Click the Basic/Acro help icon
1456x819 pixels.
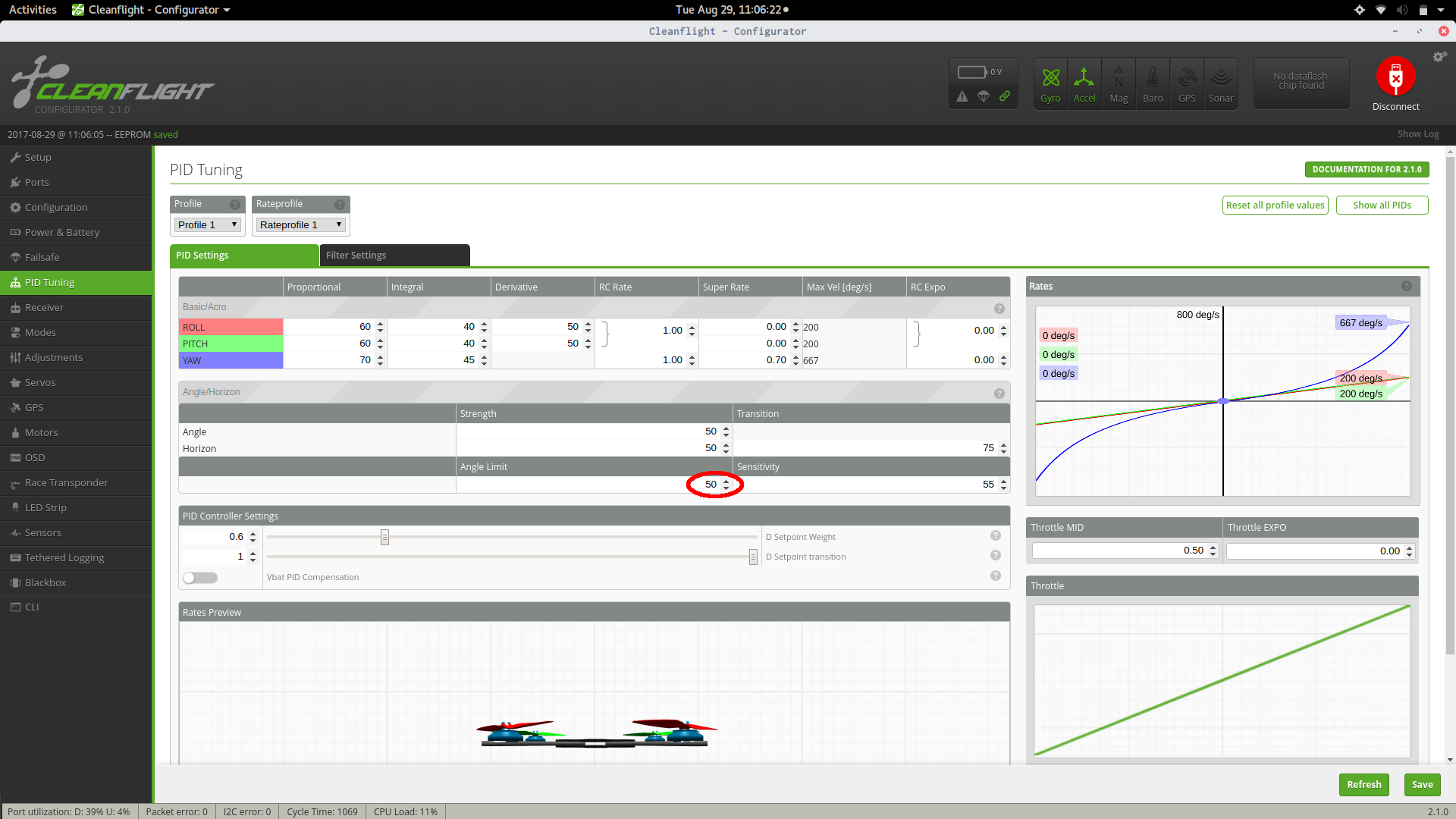coord(999,309)
